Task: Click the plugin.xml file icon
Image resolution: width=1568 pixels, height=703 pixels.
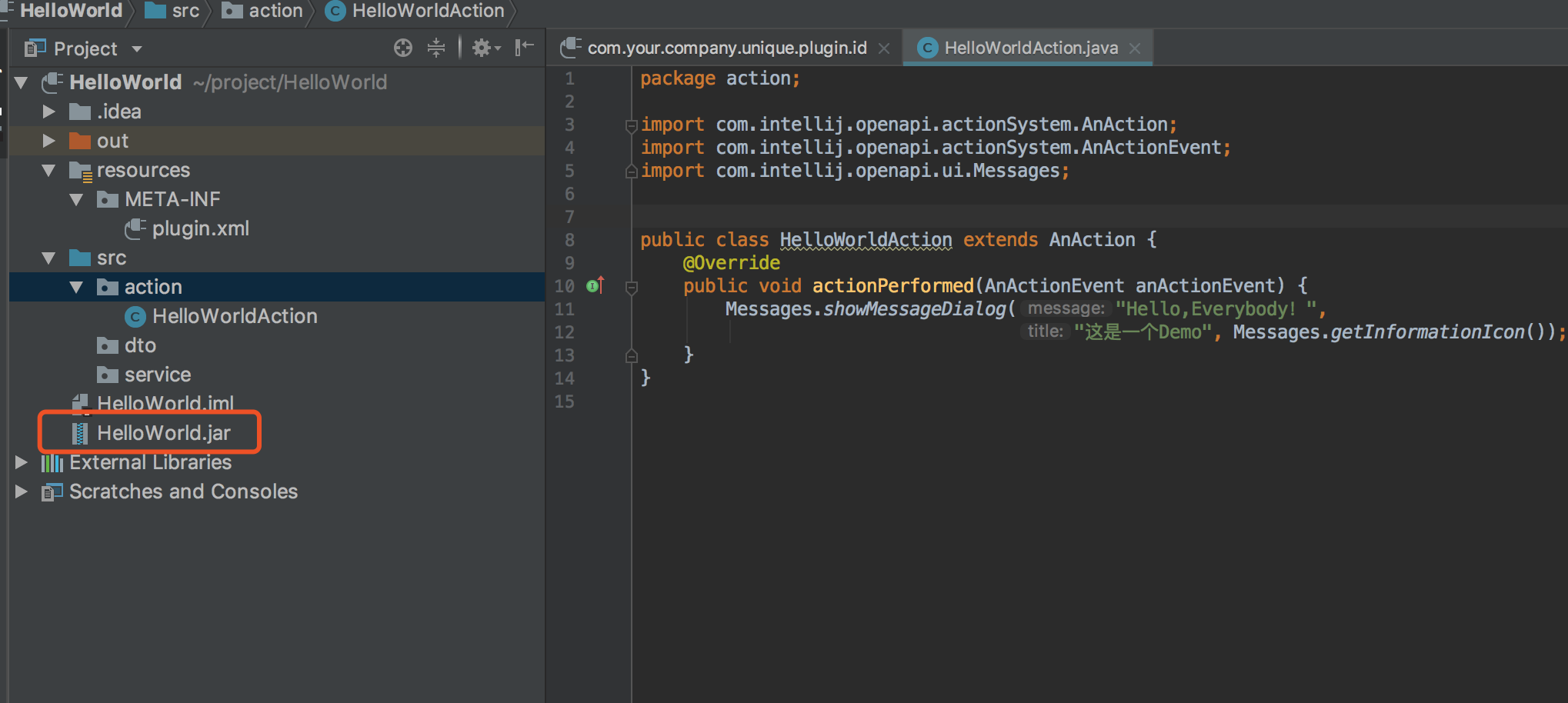Action: point(135,228)
